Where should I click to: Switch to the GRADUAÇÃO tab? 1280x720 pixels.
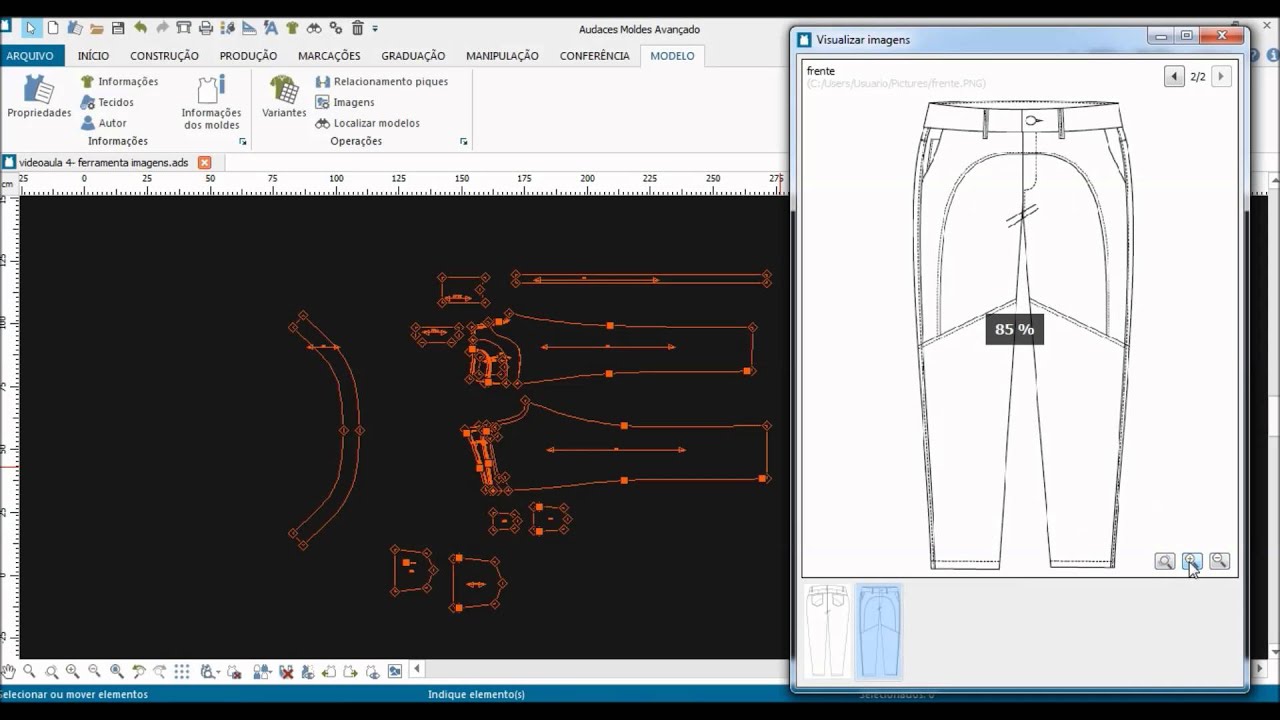click(413, 56)
